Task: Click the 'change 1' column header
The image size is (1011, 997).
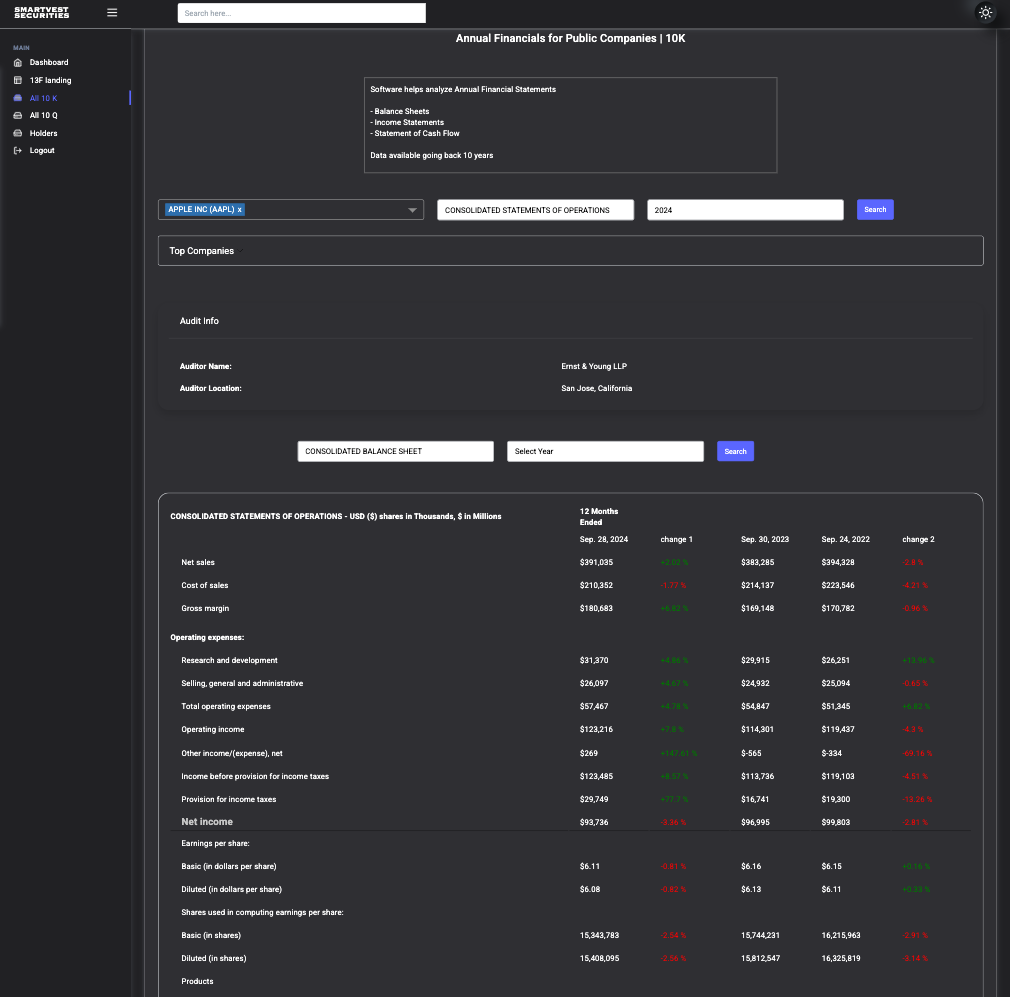Action: tap(676, 540)
